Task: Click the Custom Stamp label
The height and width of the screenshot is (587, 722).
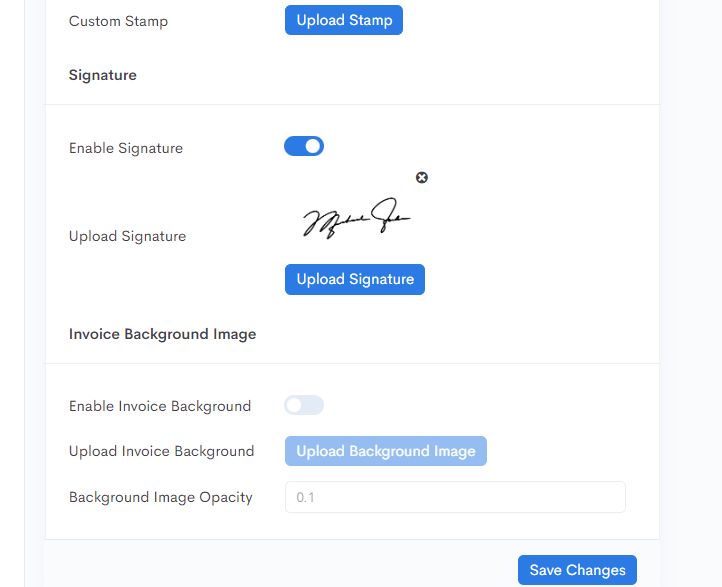Action: click(118, 21)
